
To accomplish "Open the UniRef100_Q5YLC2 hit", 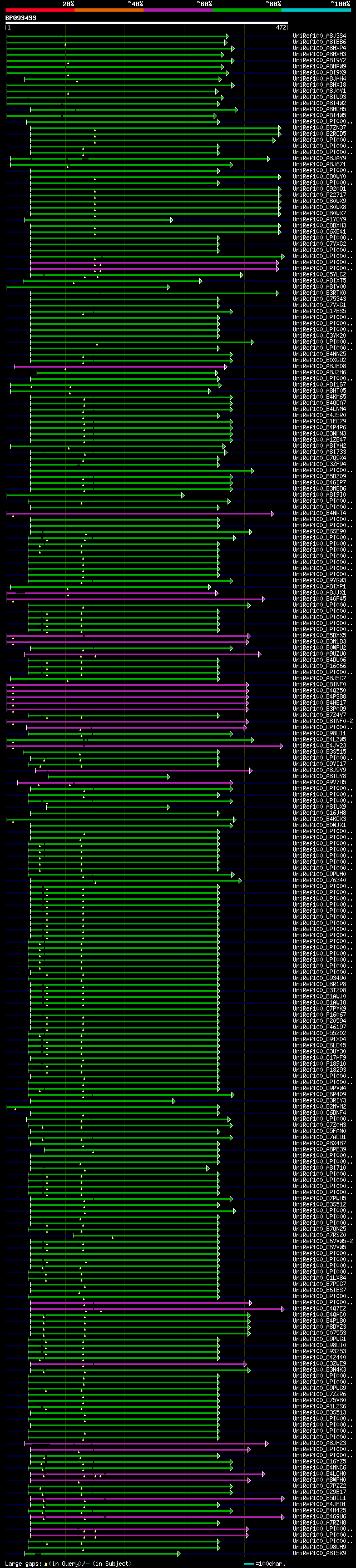I will click(x=319, y=275).
